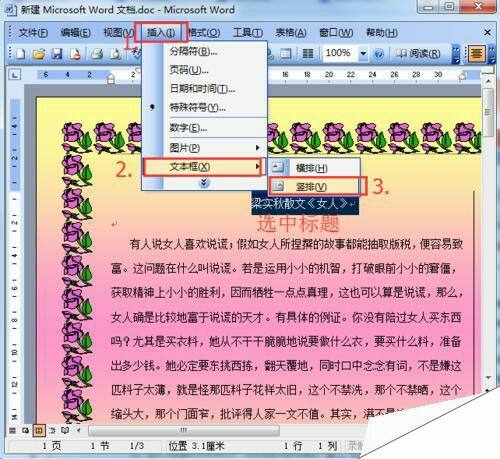Choose 特殊符号(Y)... menu entry

204,107
